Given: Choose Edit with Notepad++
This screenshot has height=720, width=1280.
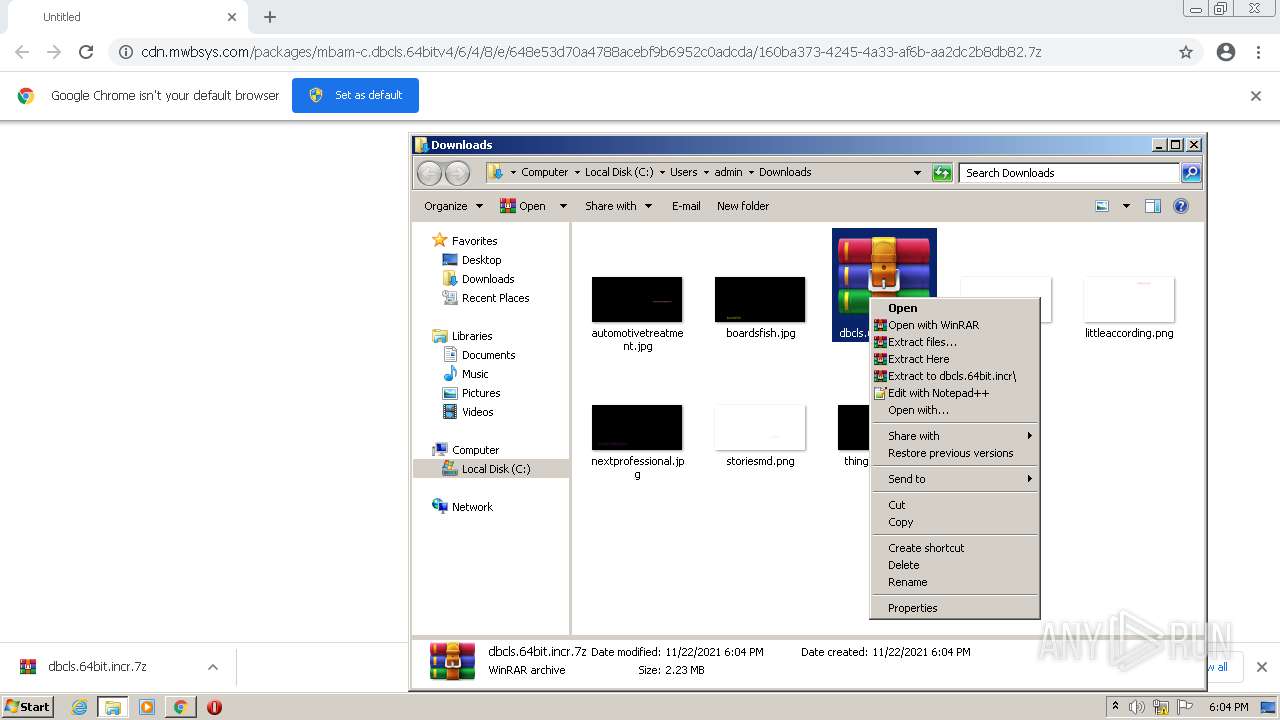Looking at the screenshot, I should coord(955,393).
